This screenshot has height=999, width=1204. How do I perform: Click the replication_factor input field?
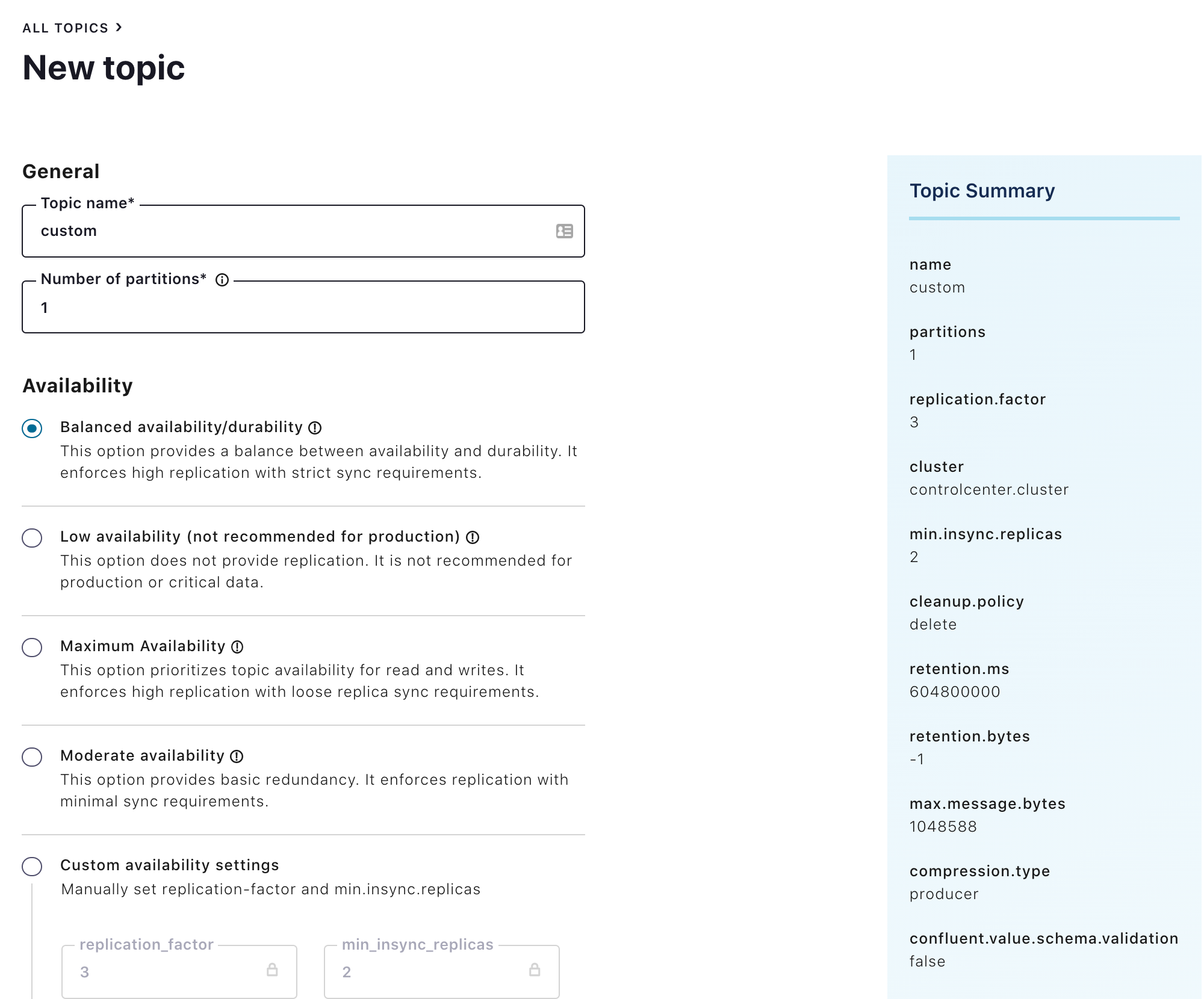[x=179, y=971]
